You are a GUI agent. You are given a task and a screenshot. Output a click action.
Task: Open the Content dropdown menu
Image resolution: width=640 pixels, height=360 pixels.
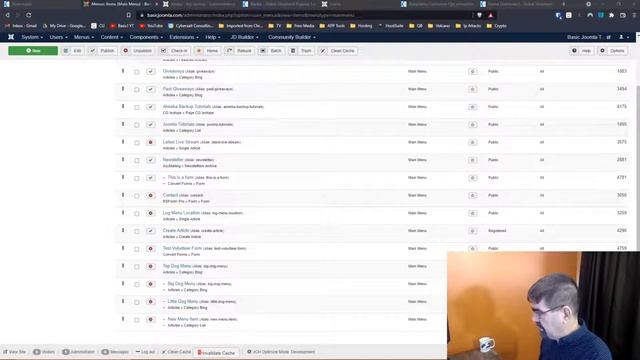[x=111, y=37]
